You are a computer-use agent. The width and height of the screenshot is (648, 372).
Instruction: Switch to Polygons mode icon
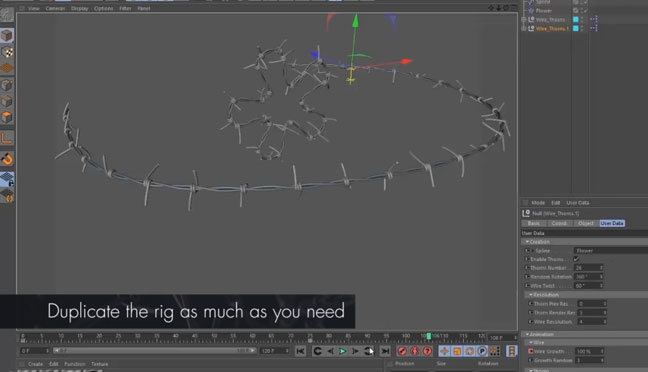[x=7, y=117]
